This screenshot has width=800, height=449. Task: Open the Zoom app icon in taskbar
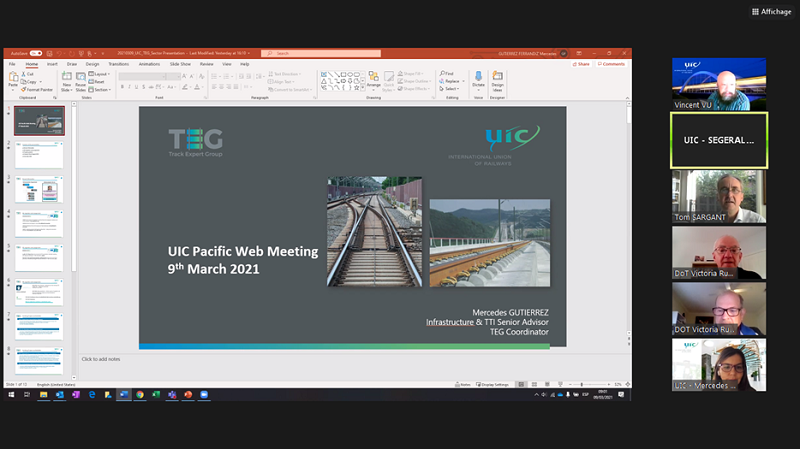click(204, 394)
